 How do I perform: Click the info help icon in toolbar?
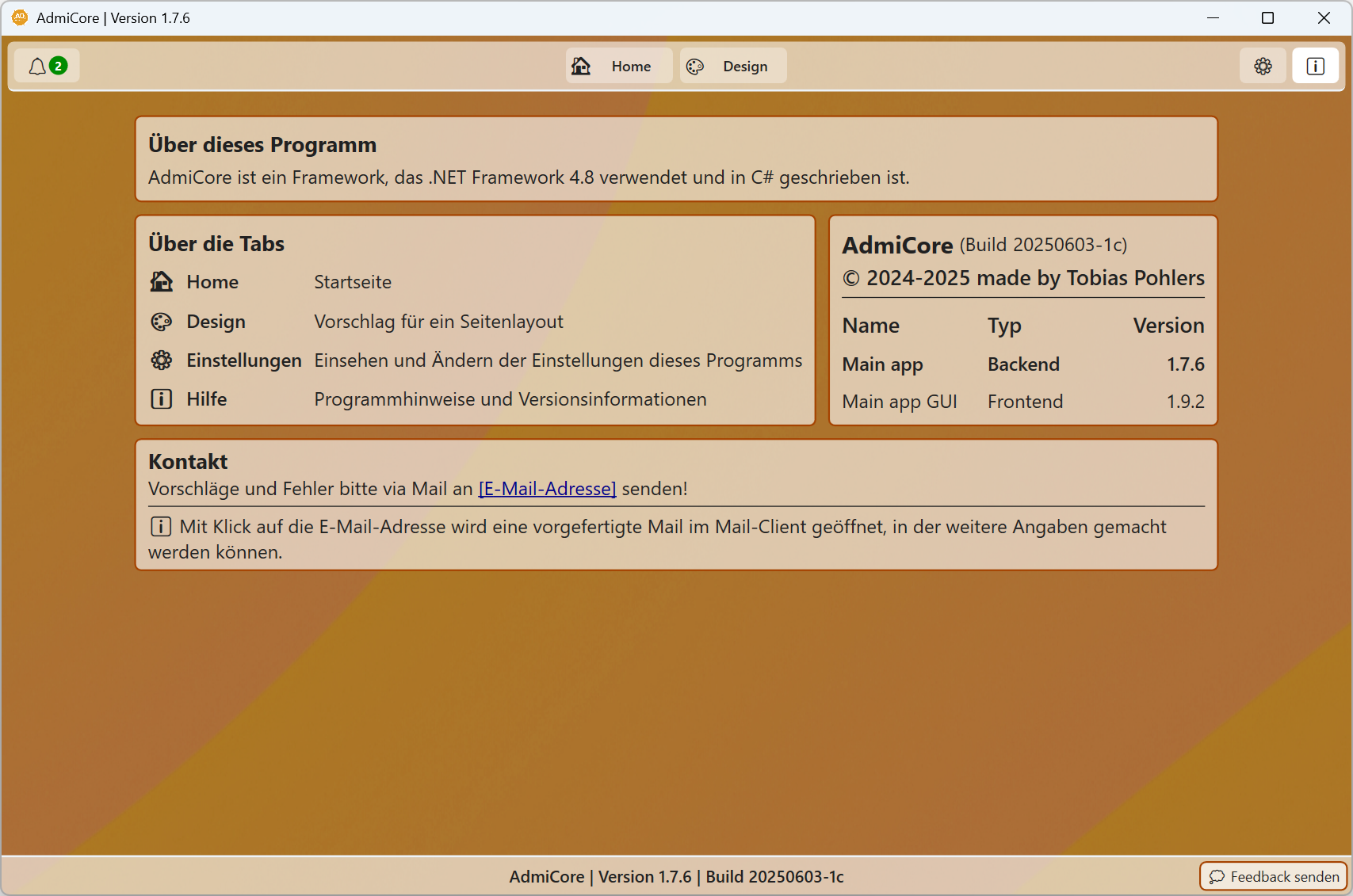pyautogui.click(x=1315, y=67)
